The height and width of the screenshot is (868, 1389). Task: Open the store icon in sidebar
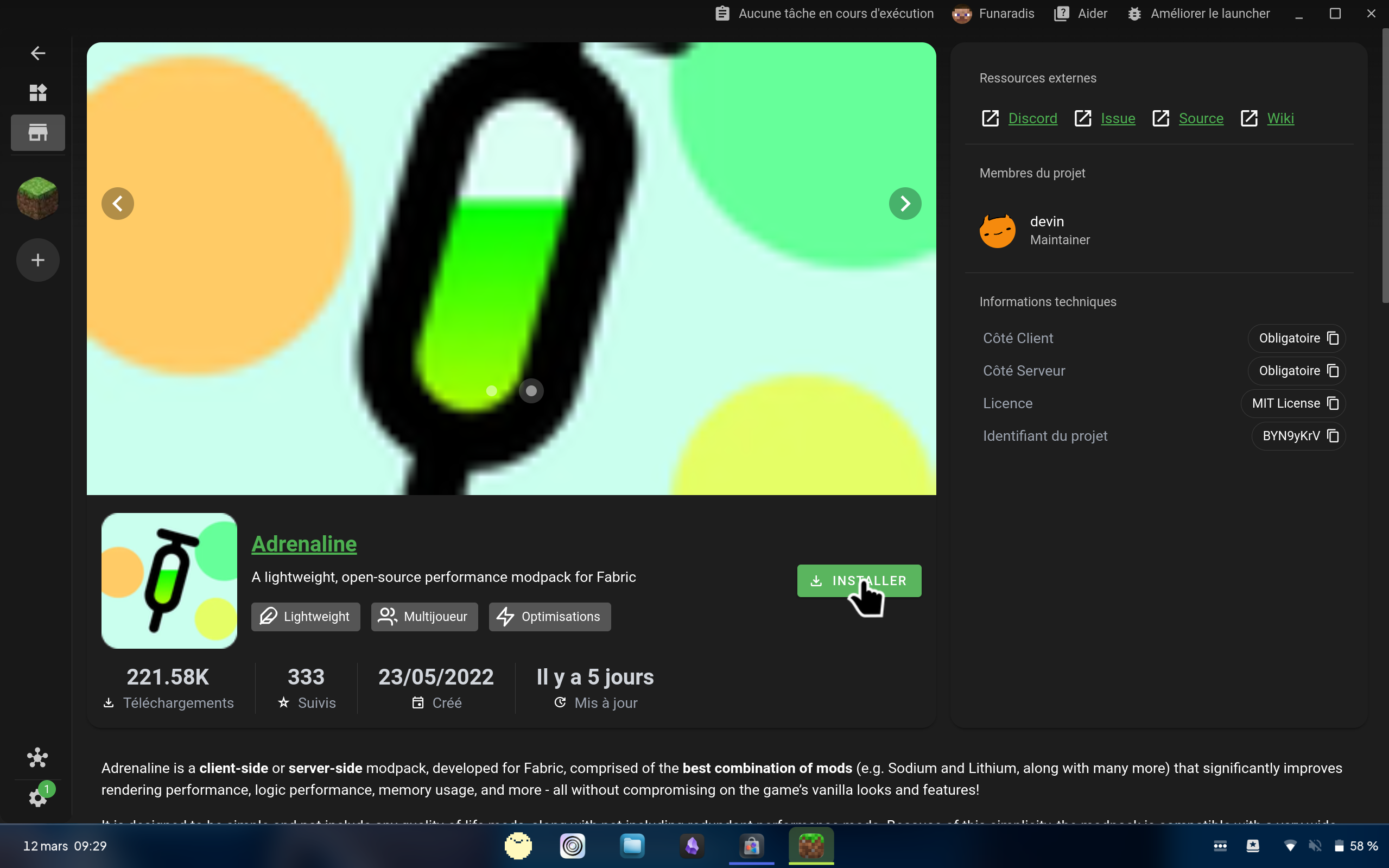click(38, 132)
